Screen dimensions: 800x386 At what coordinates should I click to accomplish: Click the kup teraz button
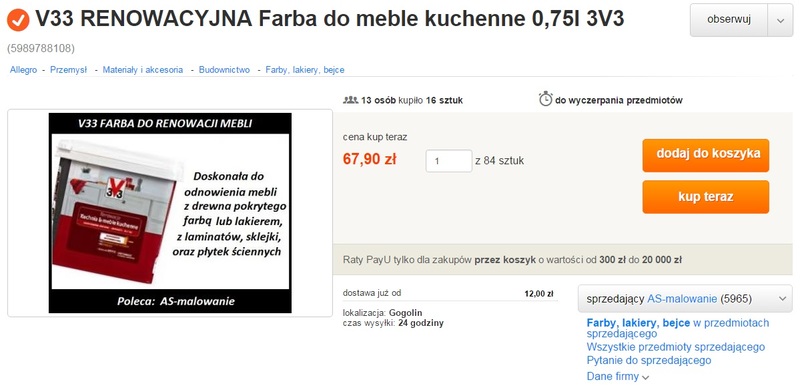tap(706, 197)
